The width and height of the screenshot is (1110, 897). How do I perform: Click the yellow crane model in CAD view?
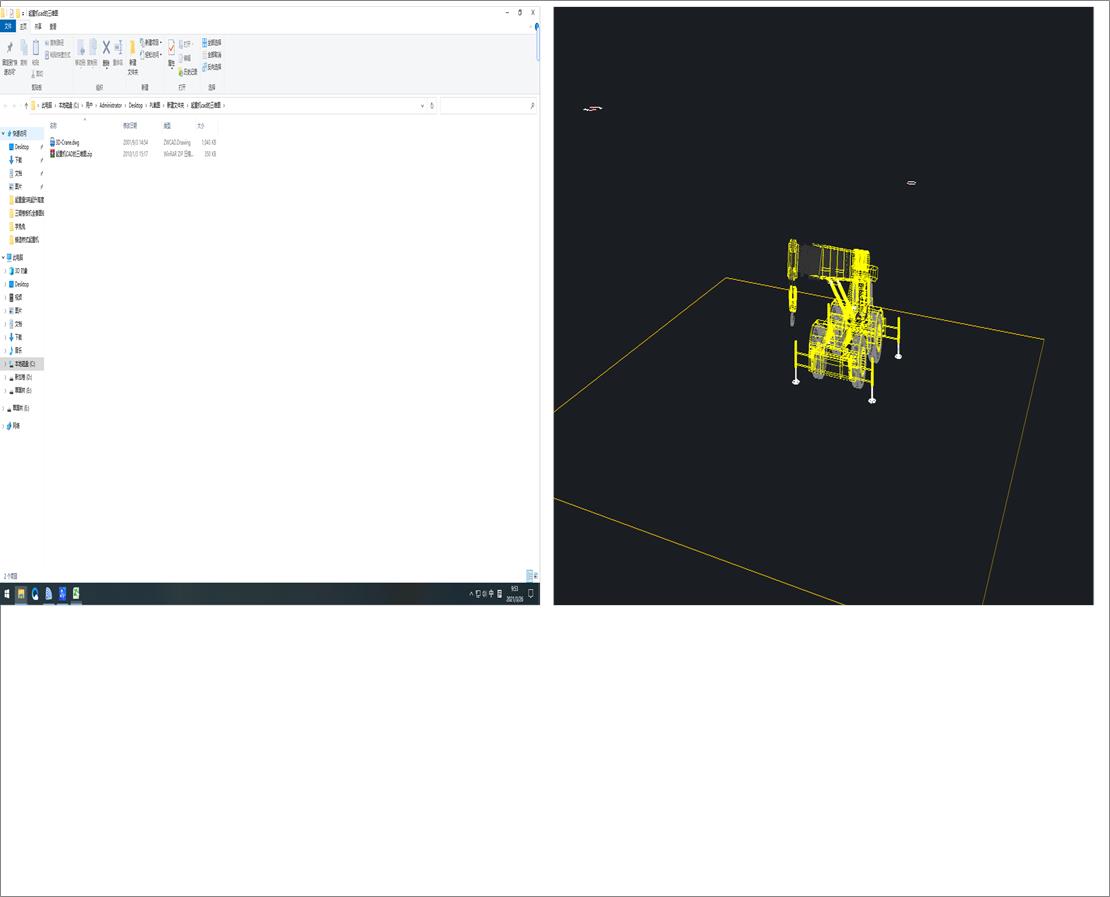[x=842, y=320]
